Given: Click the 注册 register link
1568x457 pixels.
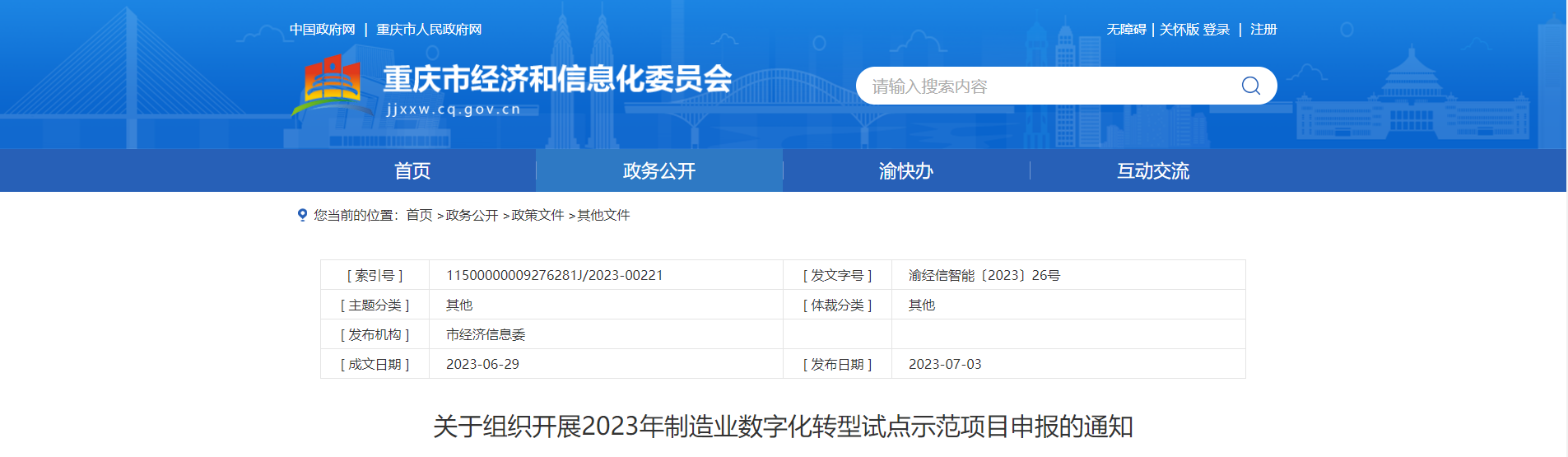Looking at the screenshot, I should coord(1263,30).
